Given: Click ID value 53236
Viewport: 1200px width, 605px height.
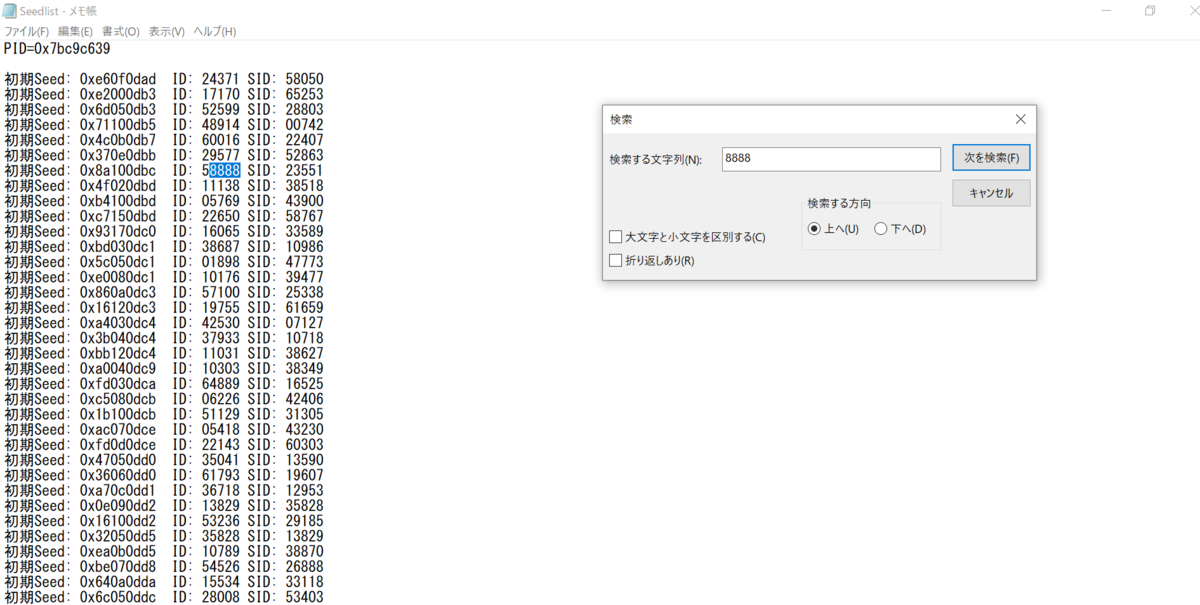Looking at the screenshot, I should pos(221,522).
